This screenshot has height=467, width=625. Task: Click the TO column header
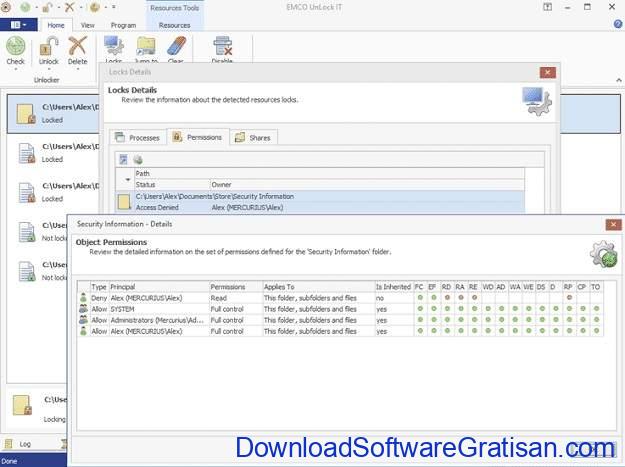click(x=596, y=287)
